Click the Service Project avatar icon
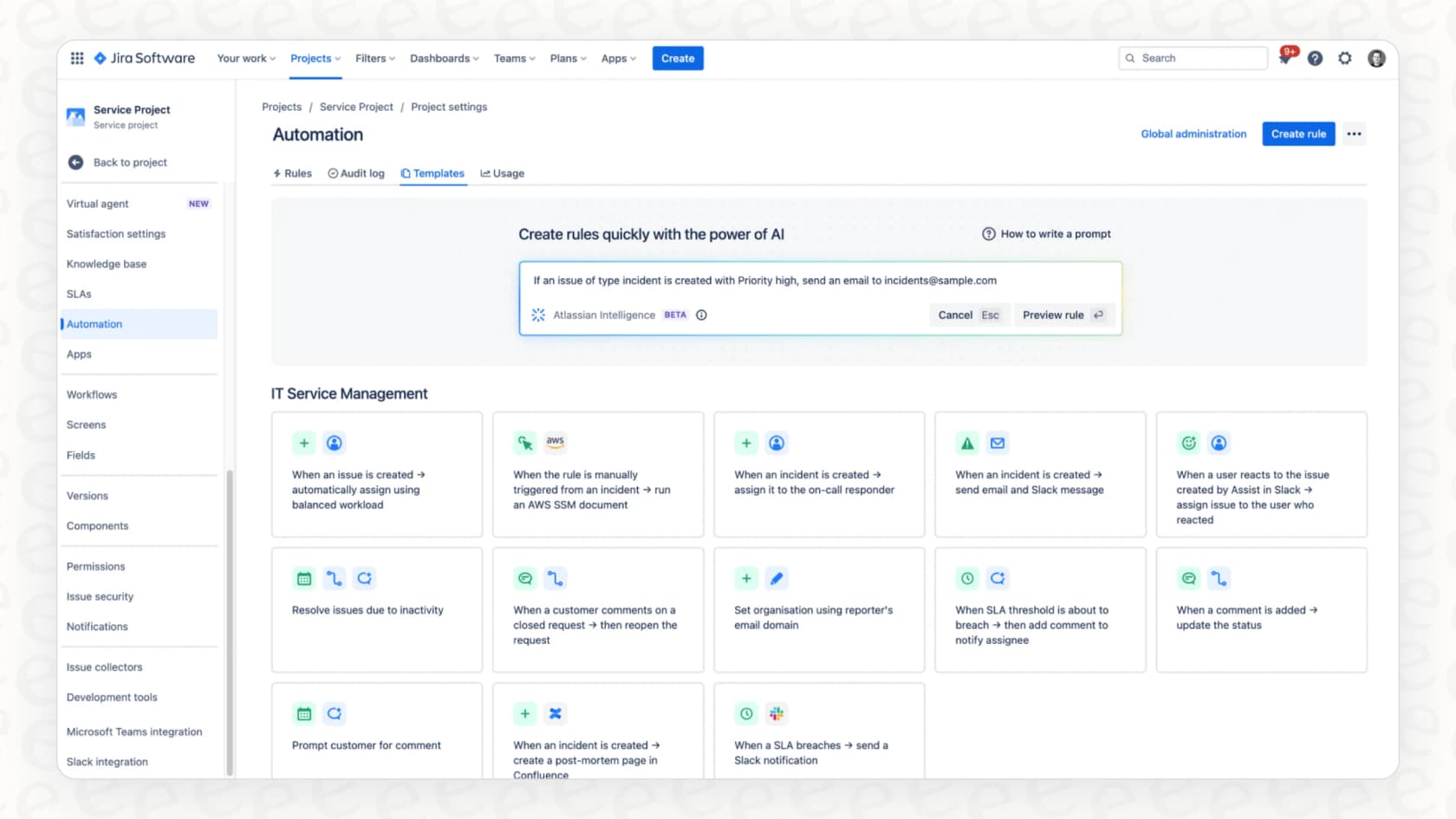 (x=76, y=116)
